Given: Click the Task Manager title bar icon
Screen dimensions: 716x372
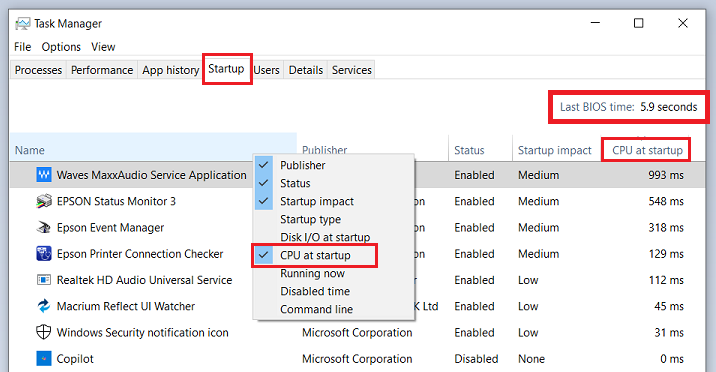Looking at the screenshot, I should [x=23, y=23].
